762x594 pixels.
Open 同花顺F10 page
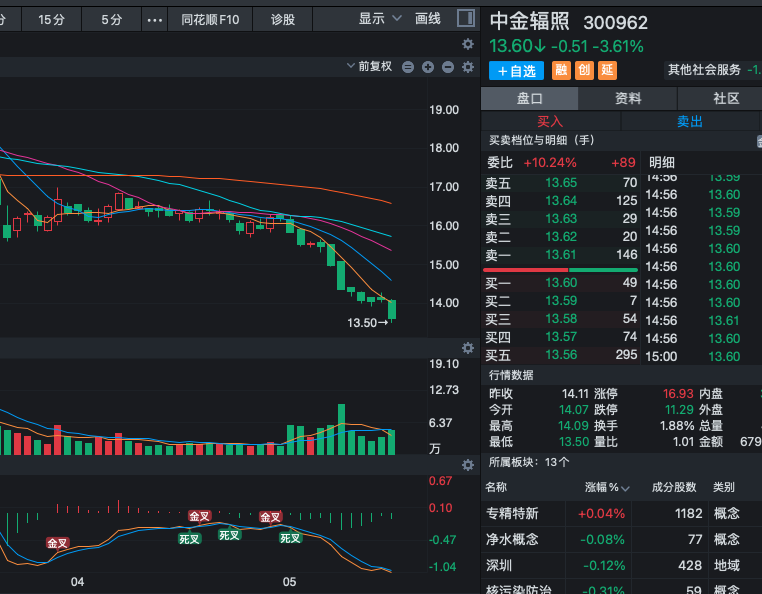coord(210,20)
